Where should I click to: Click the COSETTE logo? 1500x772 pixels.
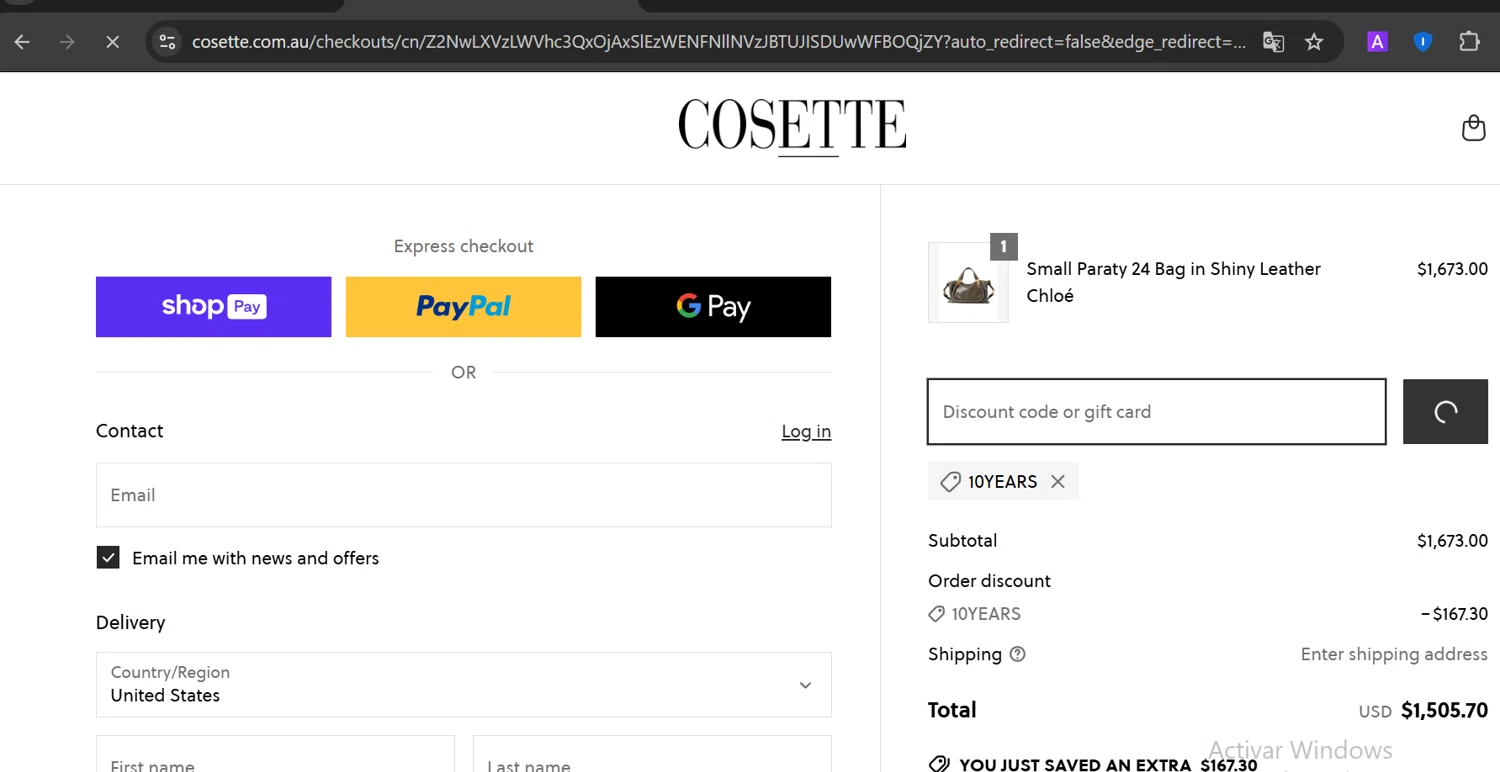(x=792, y=127)
